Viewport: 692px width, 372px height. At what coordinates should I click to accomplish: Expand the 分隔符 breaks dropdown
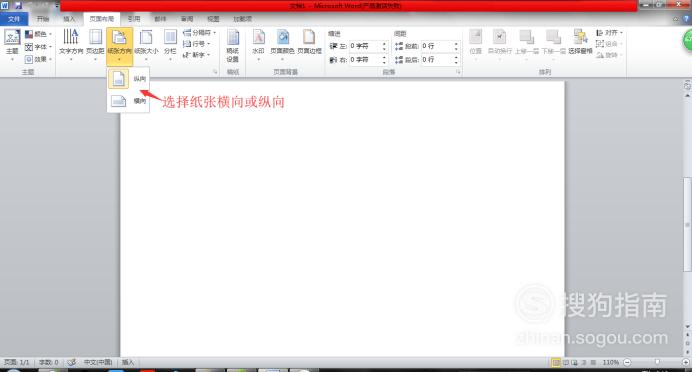click(199, 33)
